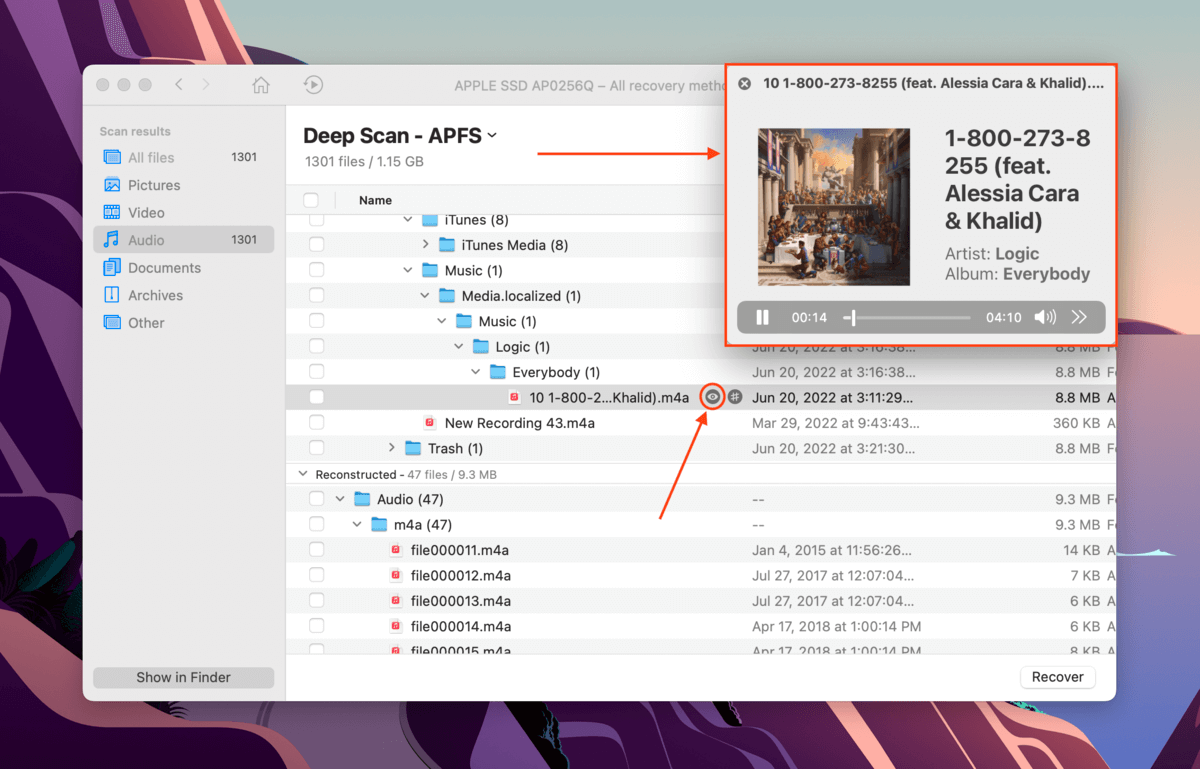
Task: Collapse the Media.localized (1) folder
Action: [x=425, y=296]
